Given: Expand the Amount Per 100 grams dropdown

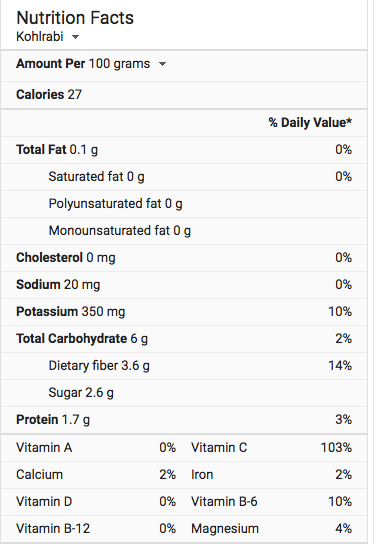Looking at the screenshot, I should [162, 64].
